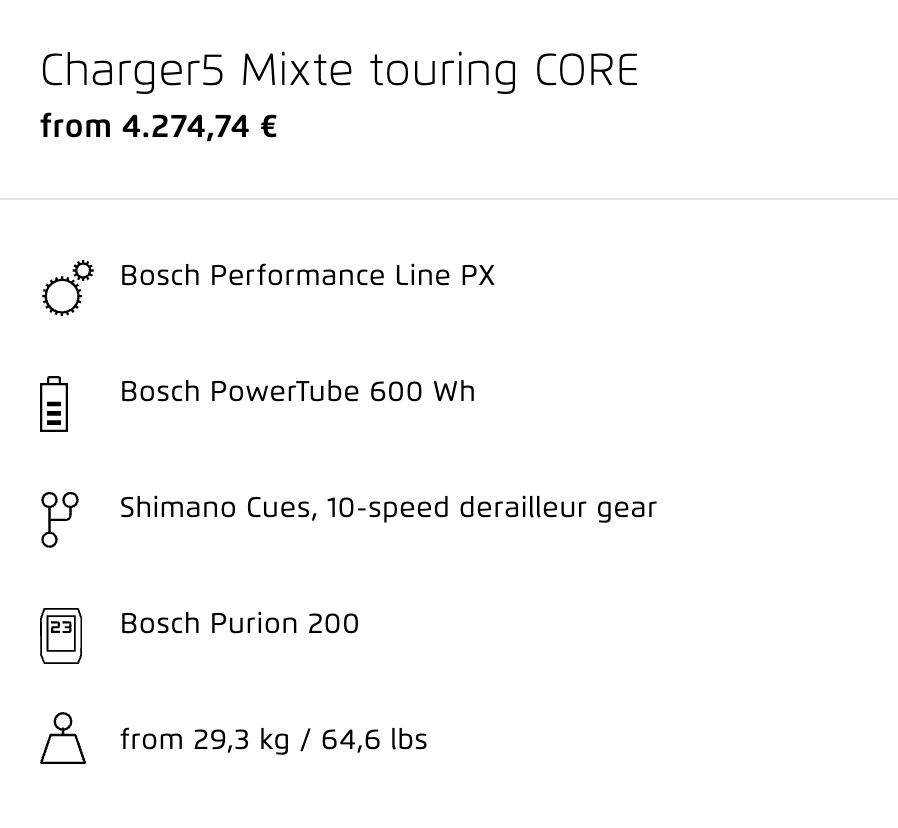Click the weight icon
The width and height of the screenshot is (898, 828).
(63, 738)
